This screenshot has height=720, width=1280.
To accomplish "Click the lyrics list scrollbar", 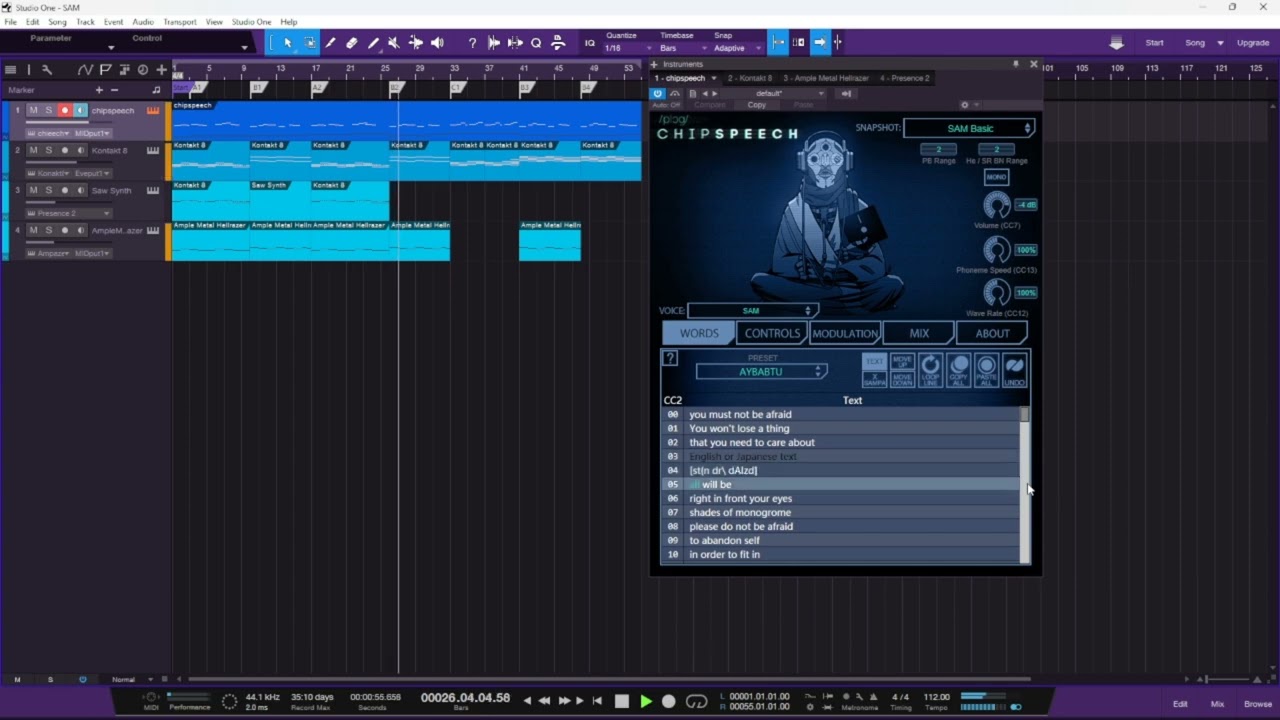I will point(1024,485).
